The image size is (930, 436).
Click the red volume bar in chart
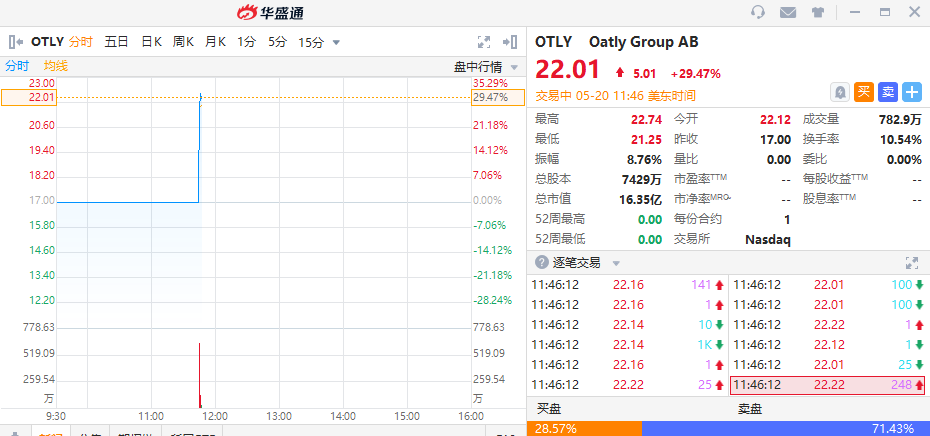[x=199, y=375]
